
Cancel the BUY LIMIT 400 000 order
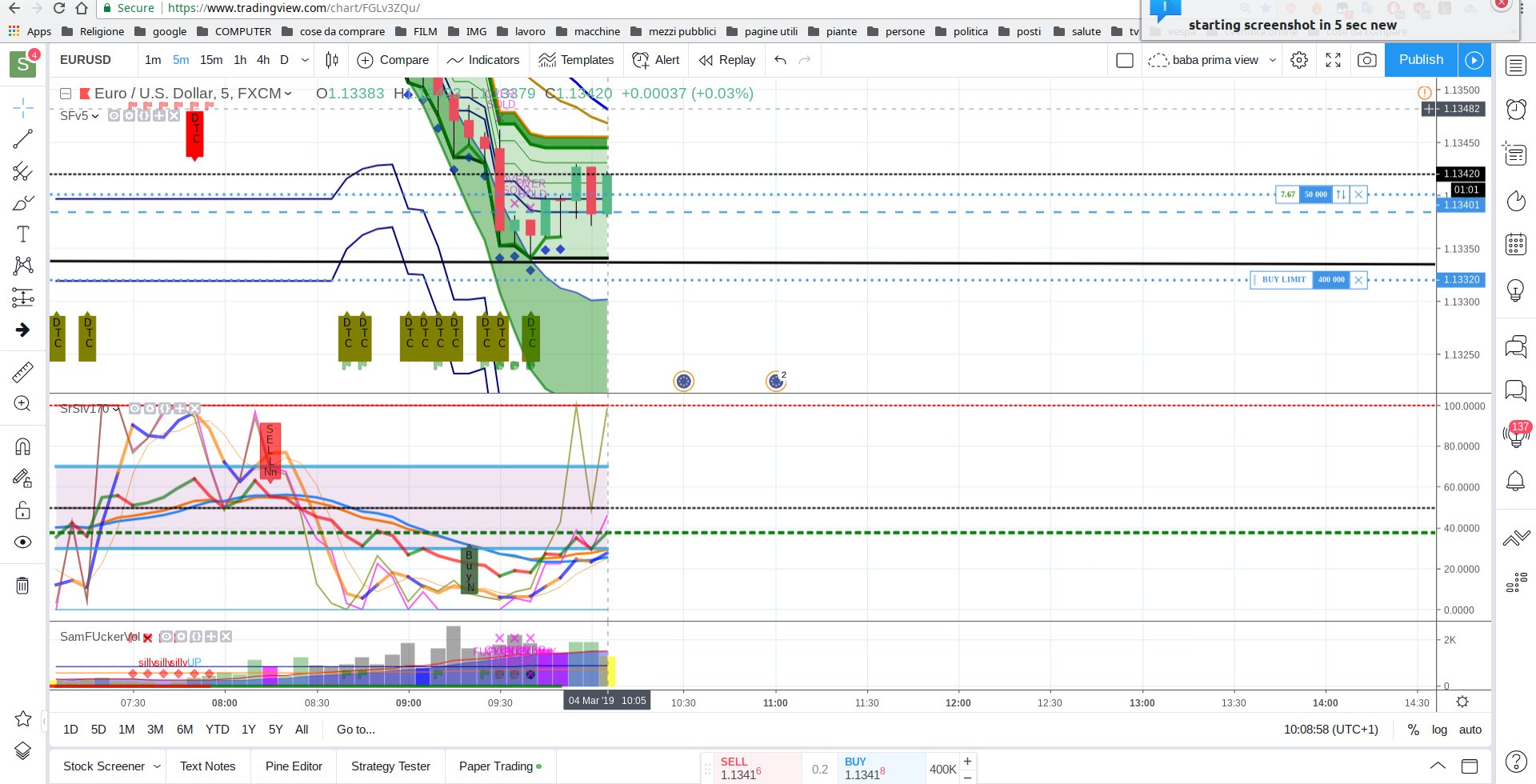(x=1358, y=280)
